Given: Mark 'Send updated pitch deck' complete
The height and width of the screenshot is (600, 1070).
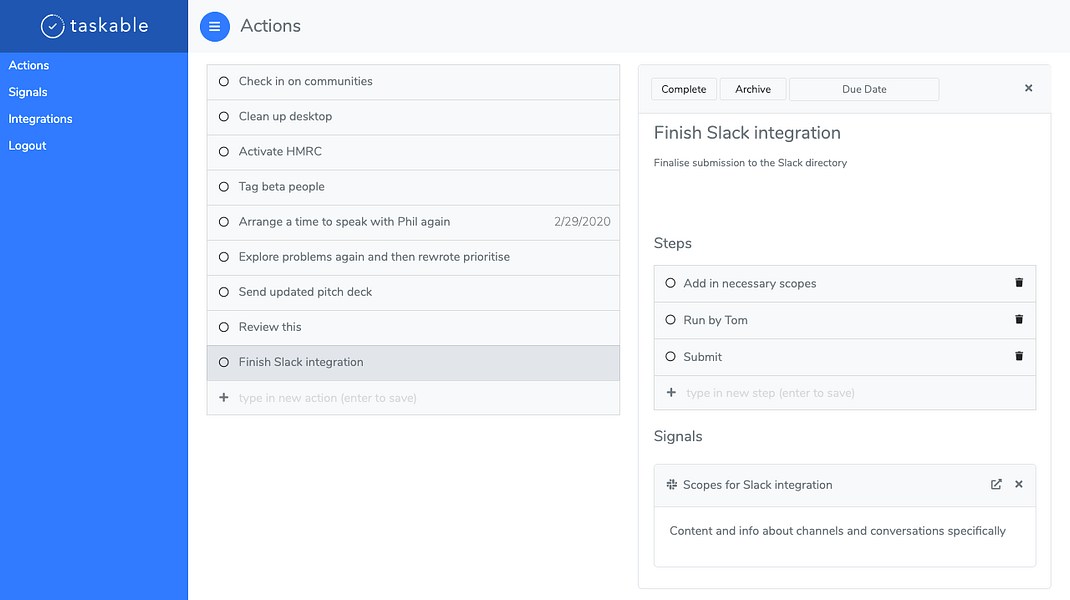Looking at the screenshot, I should point(224,292).
